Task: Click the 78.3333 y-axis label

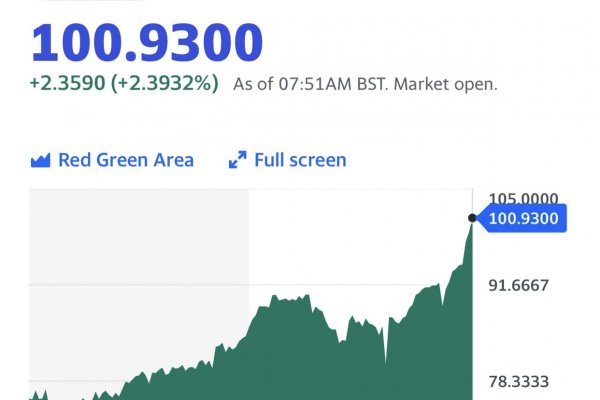Action: tap(519, 381)
